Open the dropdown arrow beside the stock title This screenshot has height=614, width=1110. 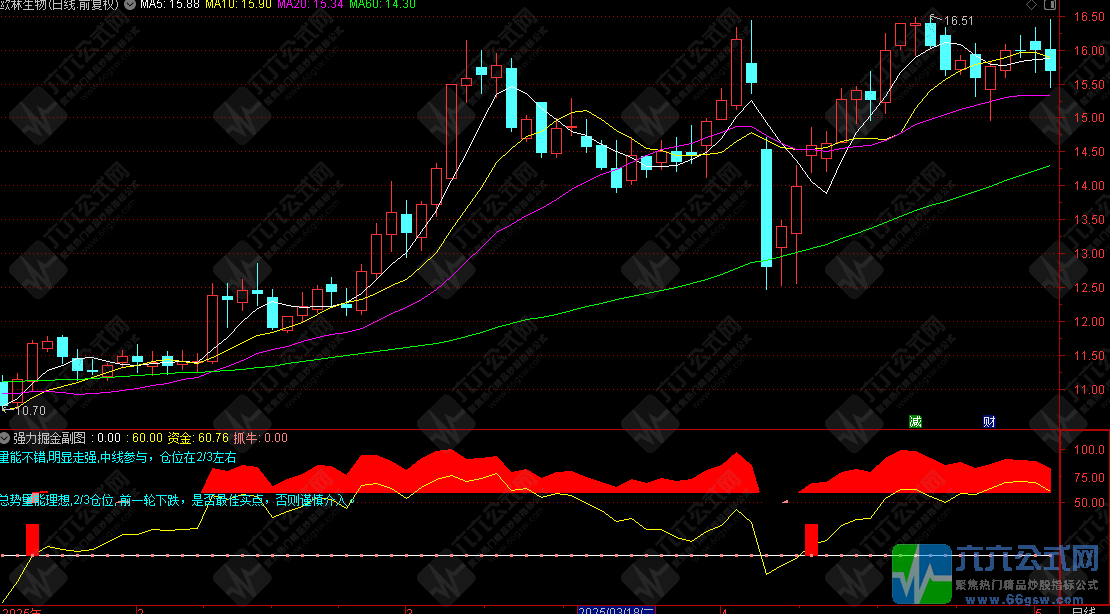click(128, 5)
